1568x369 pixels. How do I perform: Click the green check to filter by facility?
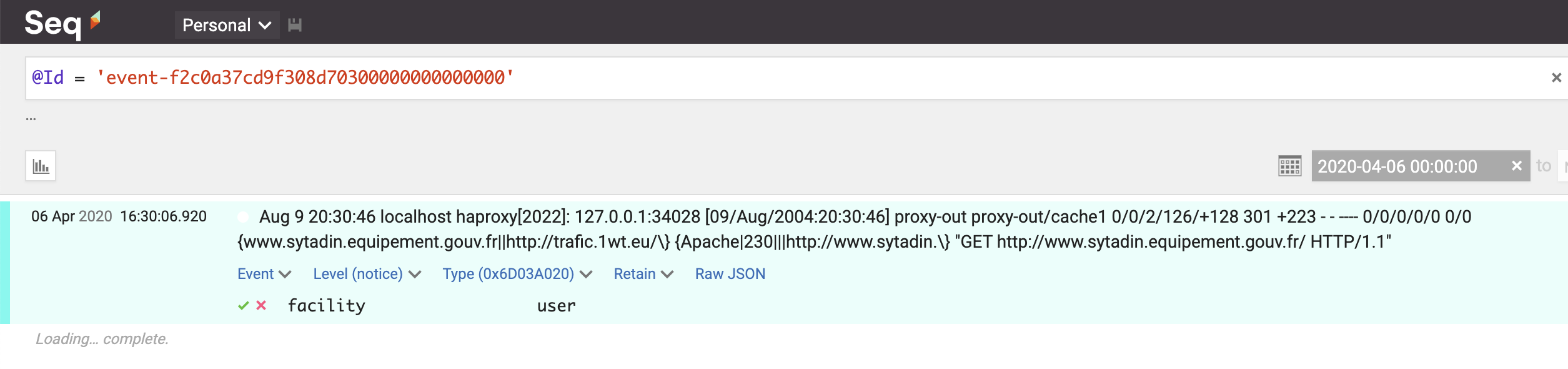[x=243, y=306]
